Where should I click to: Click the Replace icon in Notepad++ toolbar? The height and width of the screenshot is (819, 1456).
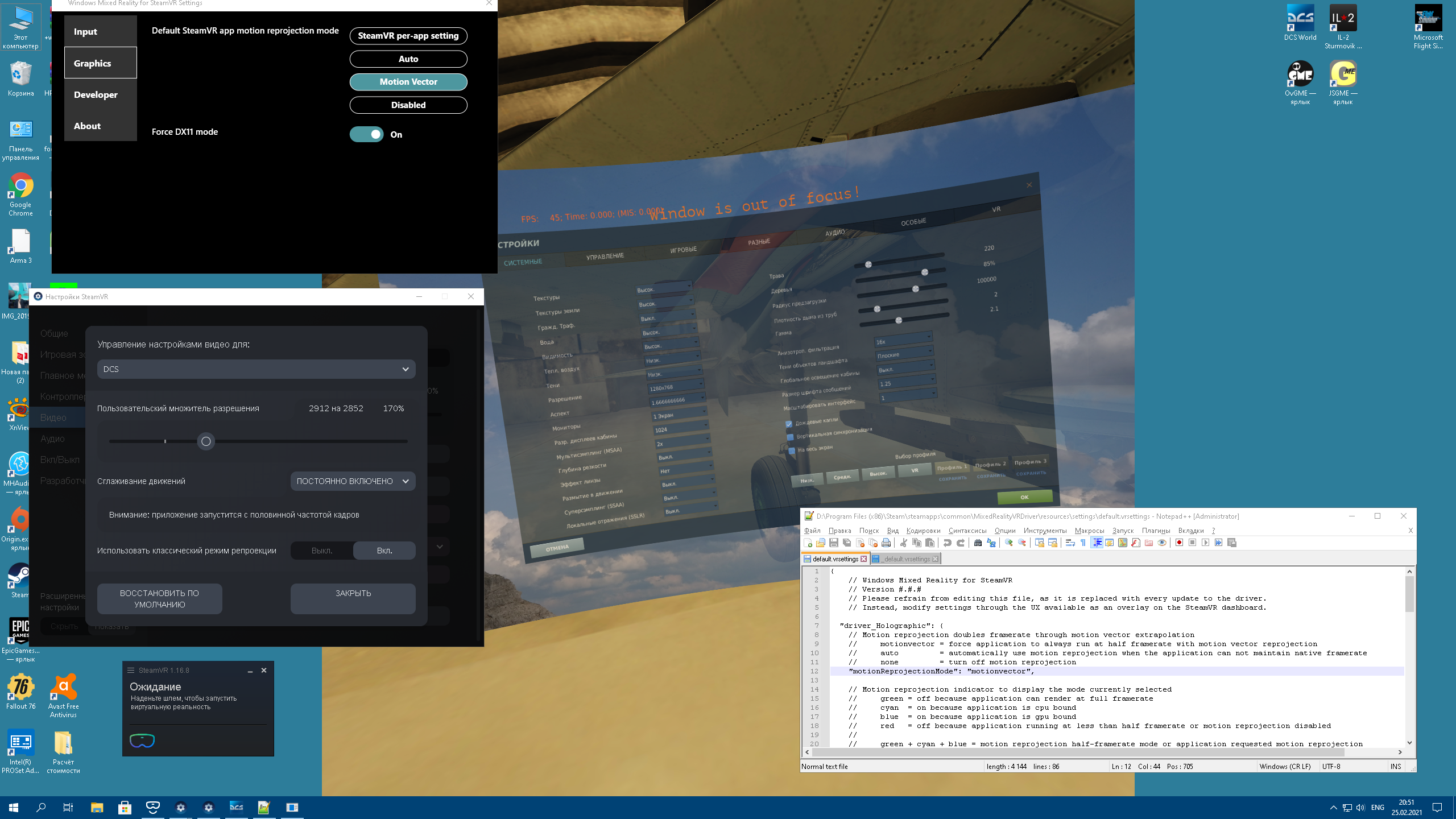[x=991, y=543]
